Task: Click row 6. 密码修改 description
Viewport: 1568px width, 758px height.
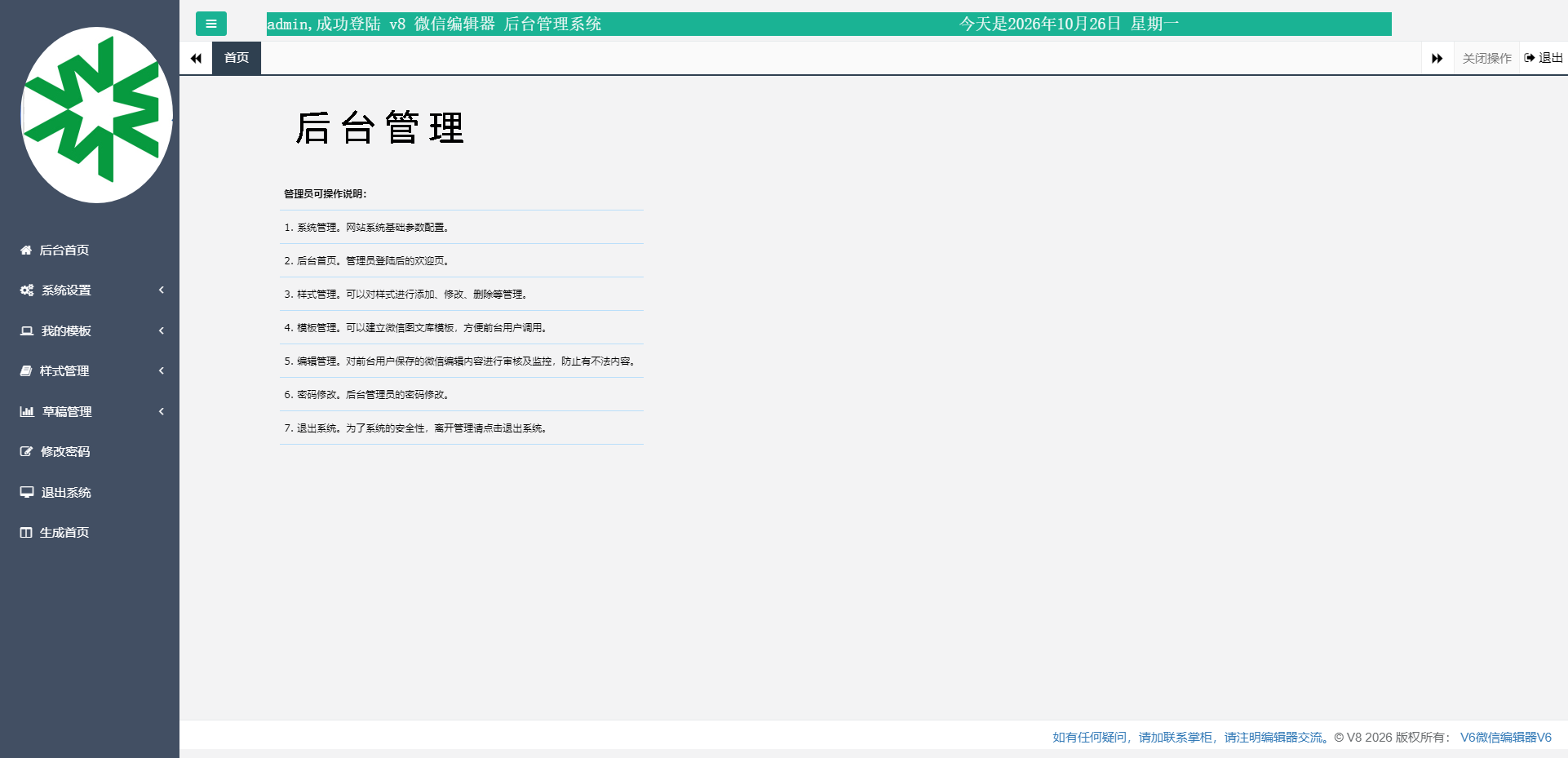Action: 462,395
